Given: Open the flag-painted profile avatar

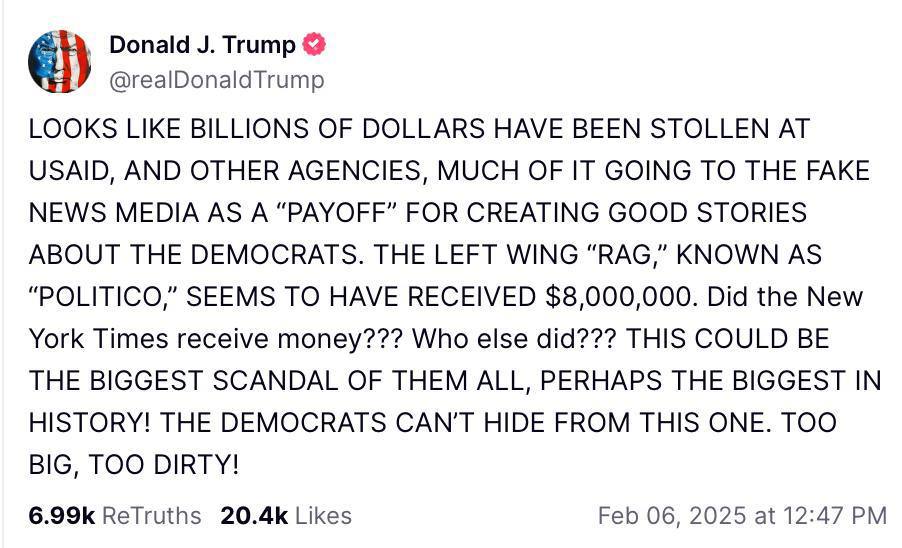Looking at the screenshot, I should click(59, 62).
